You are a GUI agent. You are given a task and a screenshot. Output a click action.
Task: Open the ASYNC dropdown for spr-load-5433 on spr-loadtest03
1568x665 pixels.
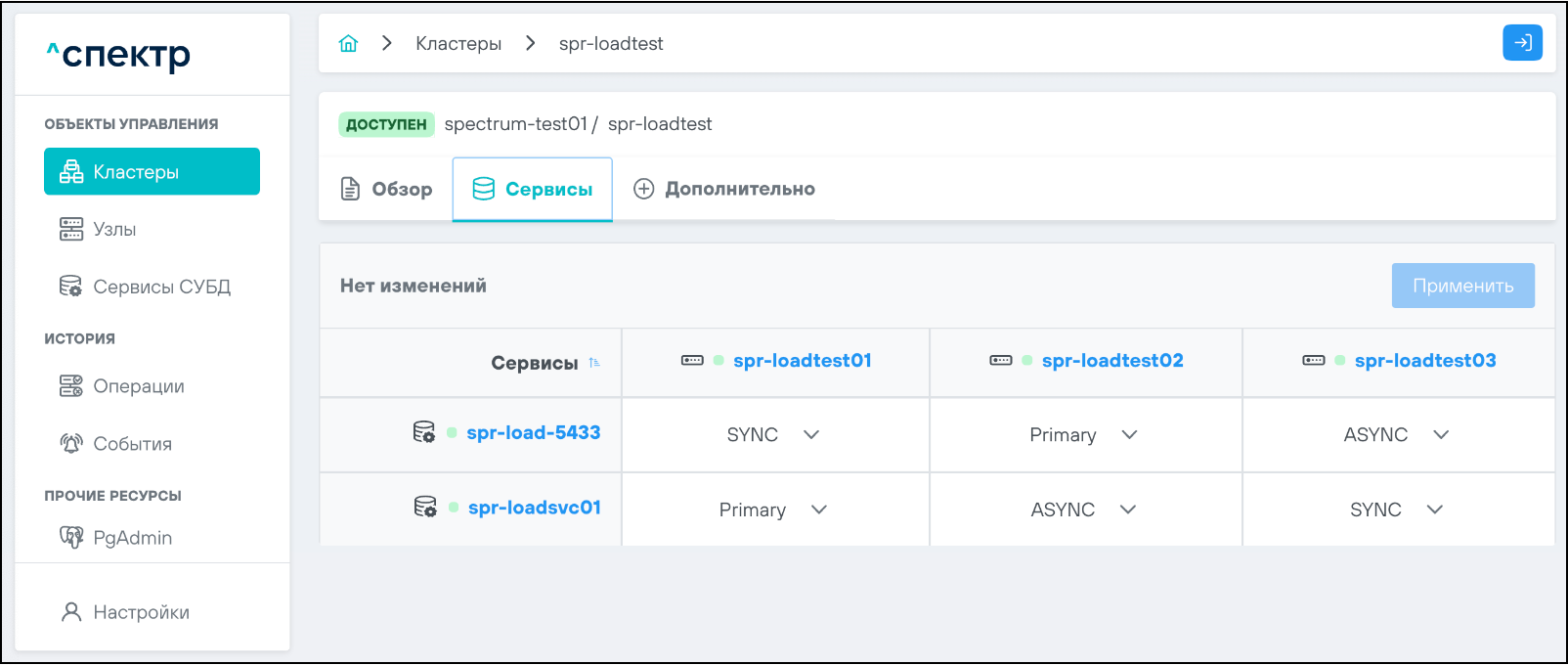[x=1441, y=435]
